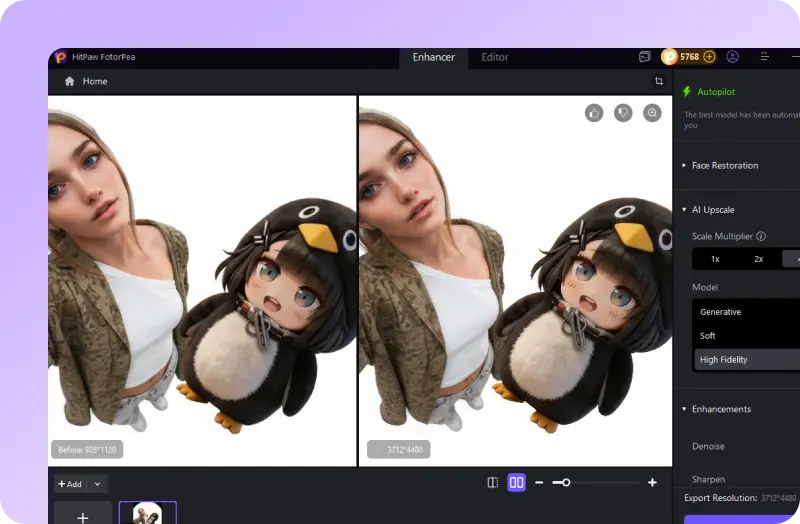Choose the Soft model
Viewport: 800px width, 524px height.
[x=747, y=336]
